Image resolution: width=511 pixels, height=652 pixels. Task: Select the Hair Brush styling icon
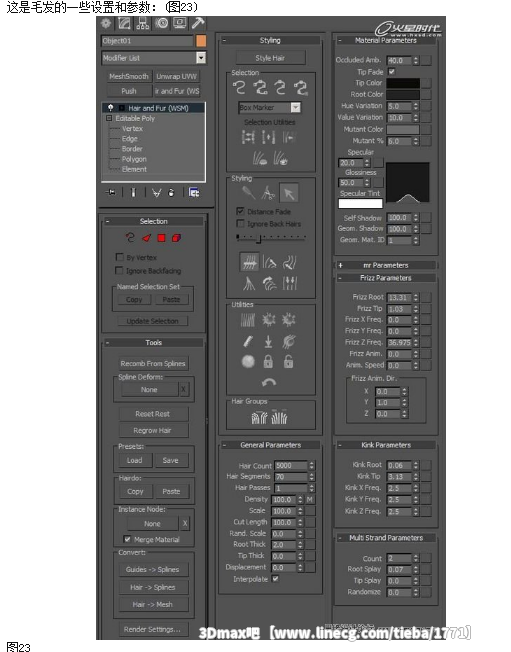coord(249,193)
